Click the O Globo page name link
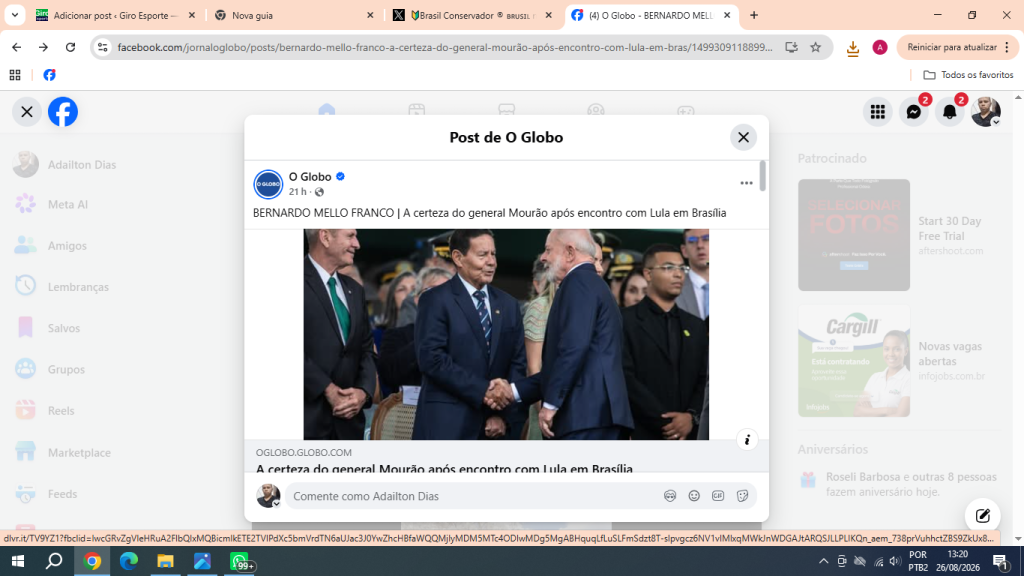Image resolution: width=1024 pixels, height=576 pixels. tap(310, 176)
